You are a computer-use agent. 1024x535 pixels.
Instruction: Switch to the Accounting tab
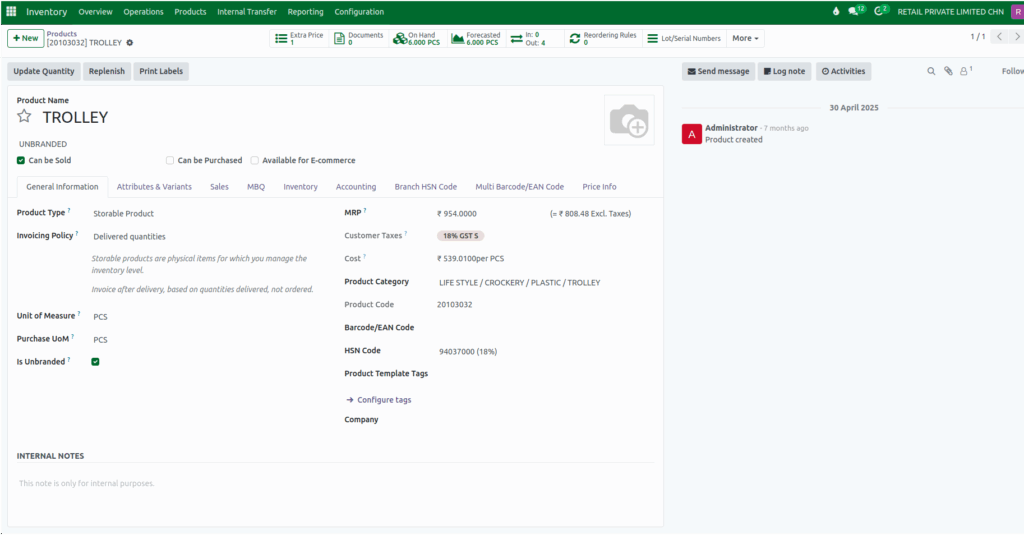(x=356, y=187)
